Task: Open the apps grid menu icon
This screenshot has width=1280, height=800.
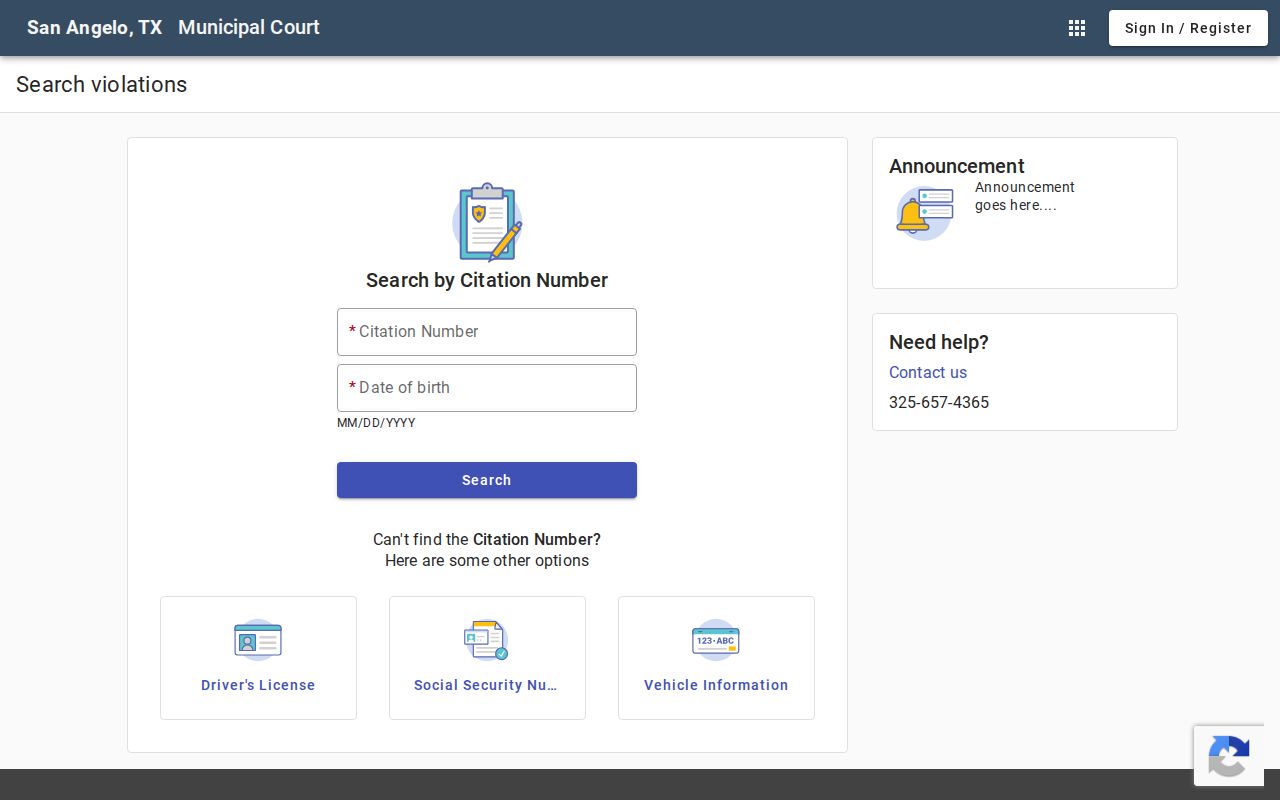Action: pos(1077,28)
